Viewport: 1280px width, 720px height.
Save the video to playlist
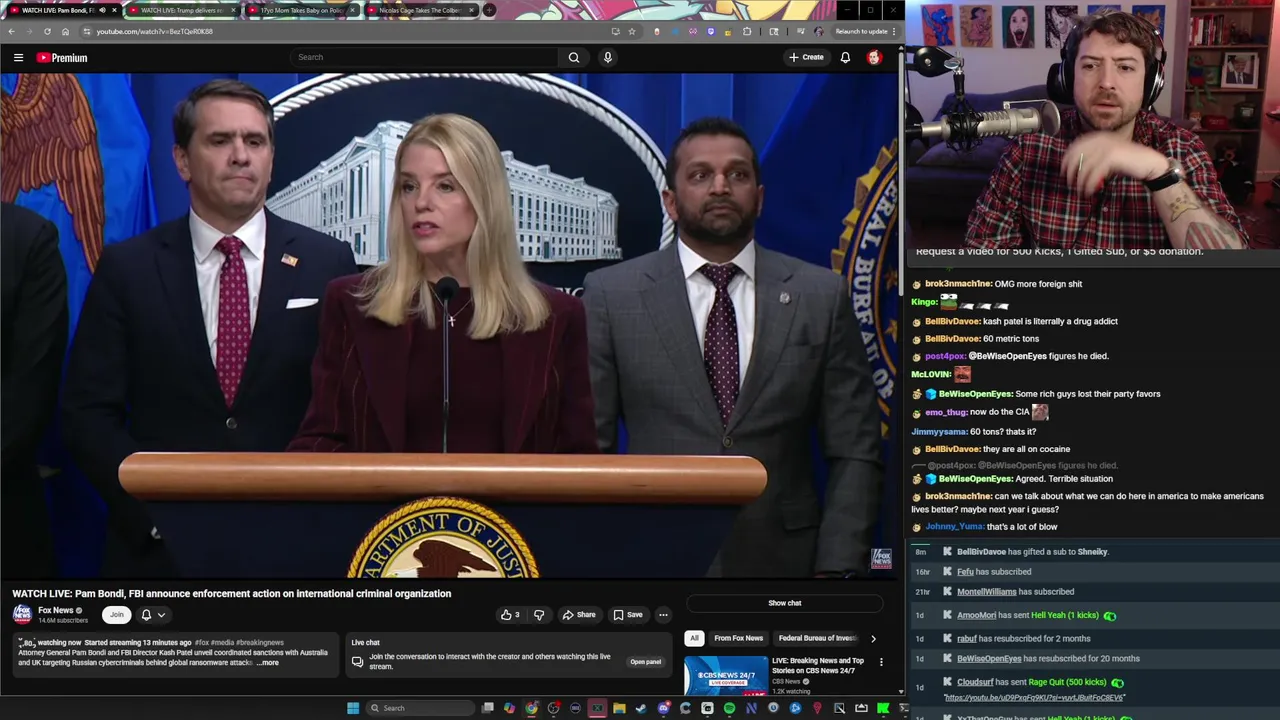click(x=628, y=615)
